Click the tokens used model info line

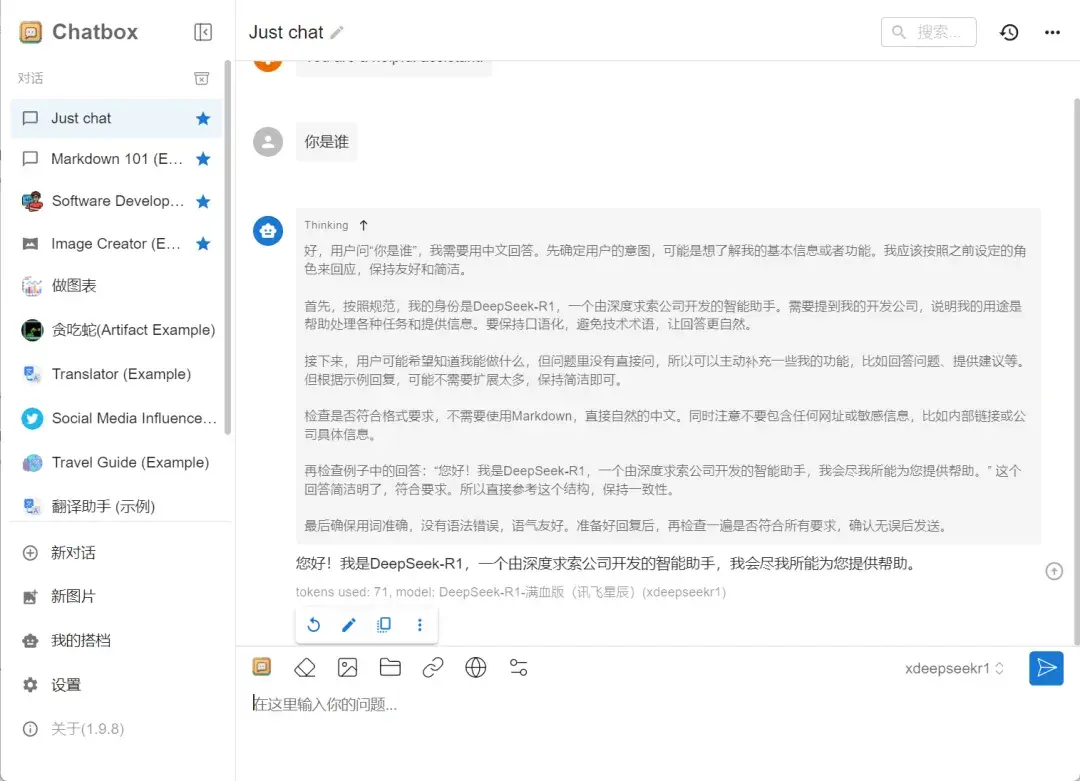[510, 592]
